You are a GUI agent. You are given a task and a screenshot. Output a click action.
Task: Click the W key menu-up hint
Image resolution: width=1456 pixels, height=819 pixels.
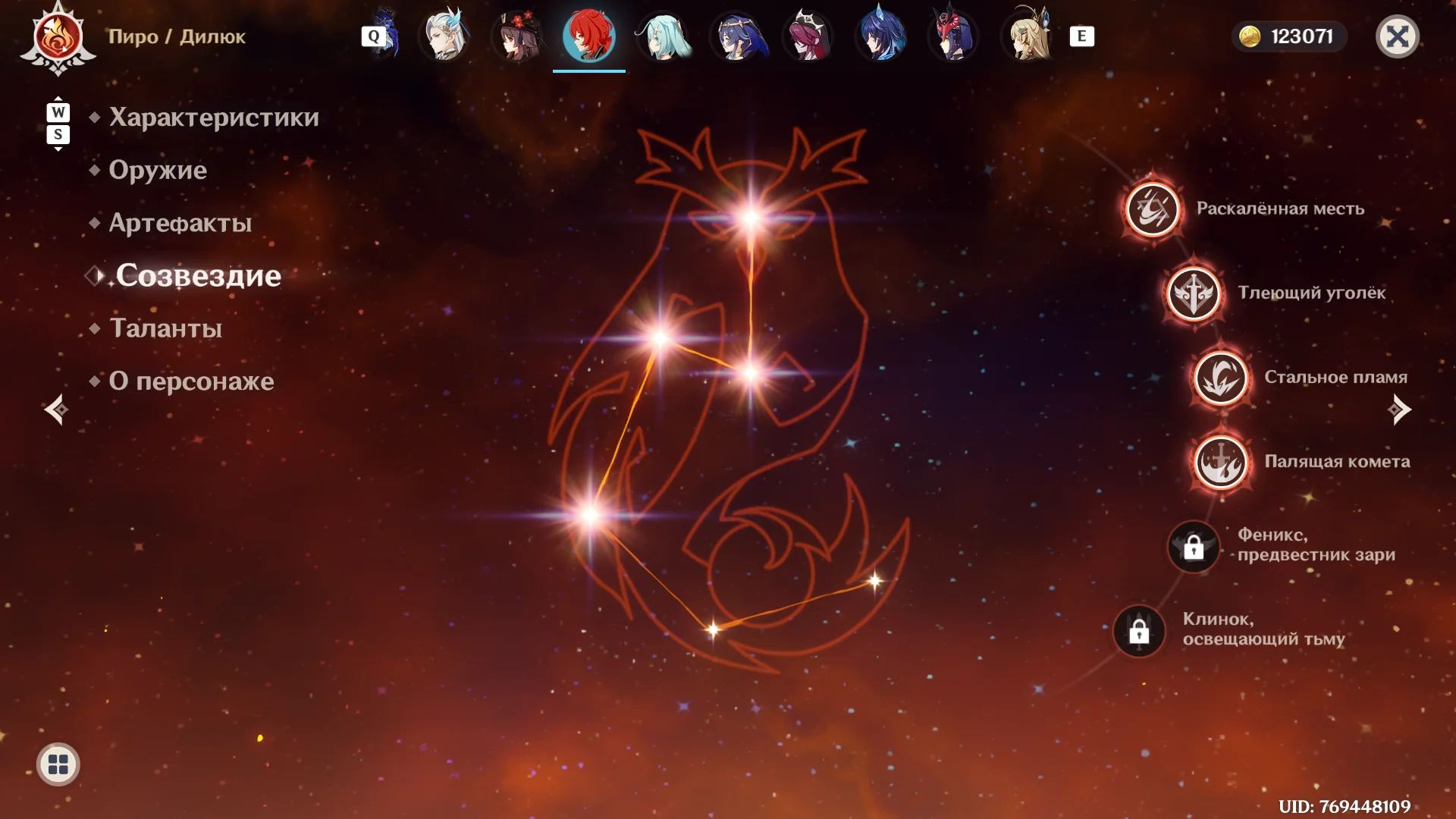coord(58,112)
